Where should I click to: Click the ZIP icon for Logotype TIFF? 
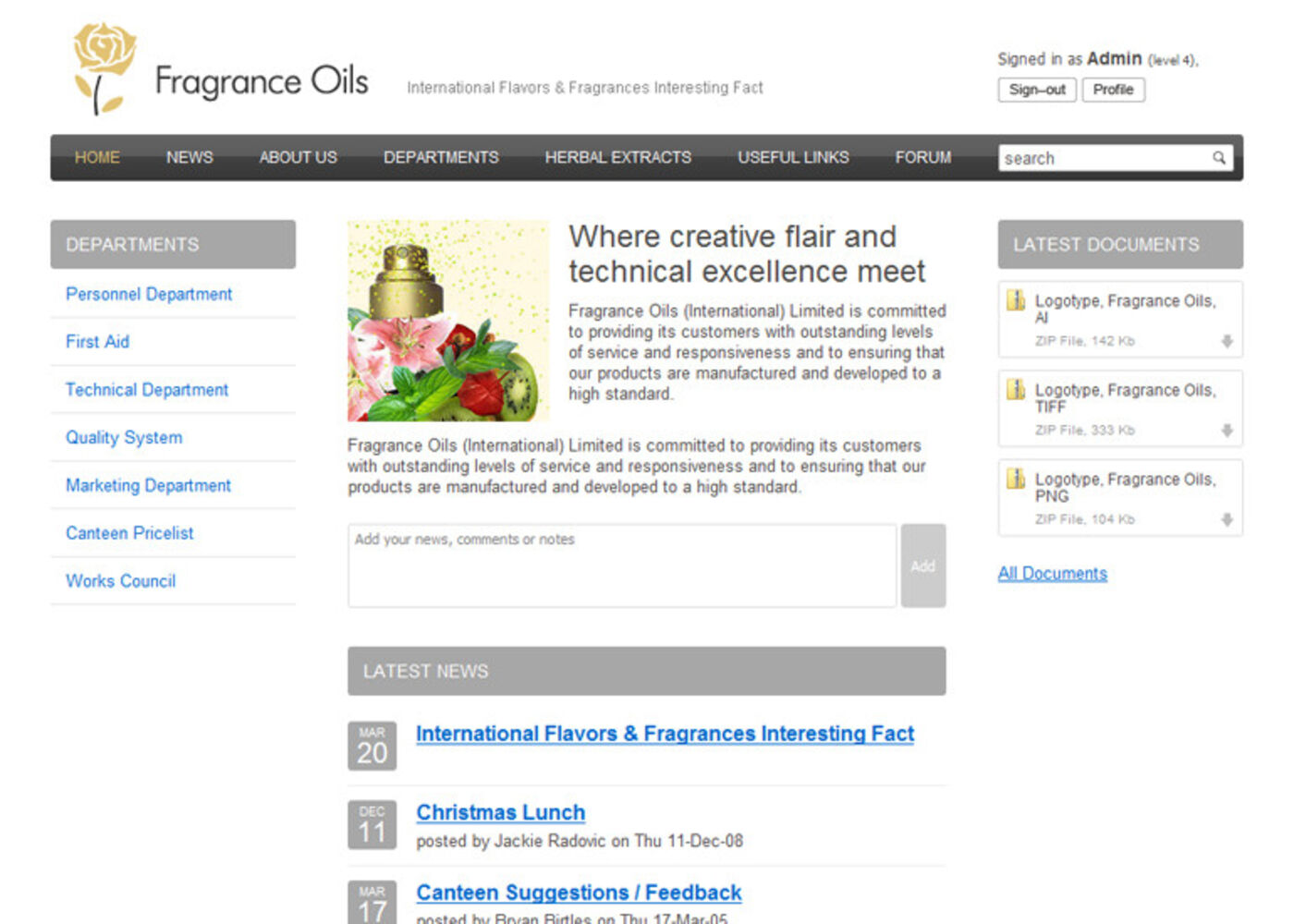click(1016, 389)
